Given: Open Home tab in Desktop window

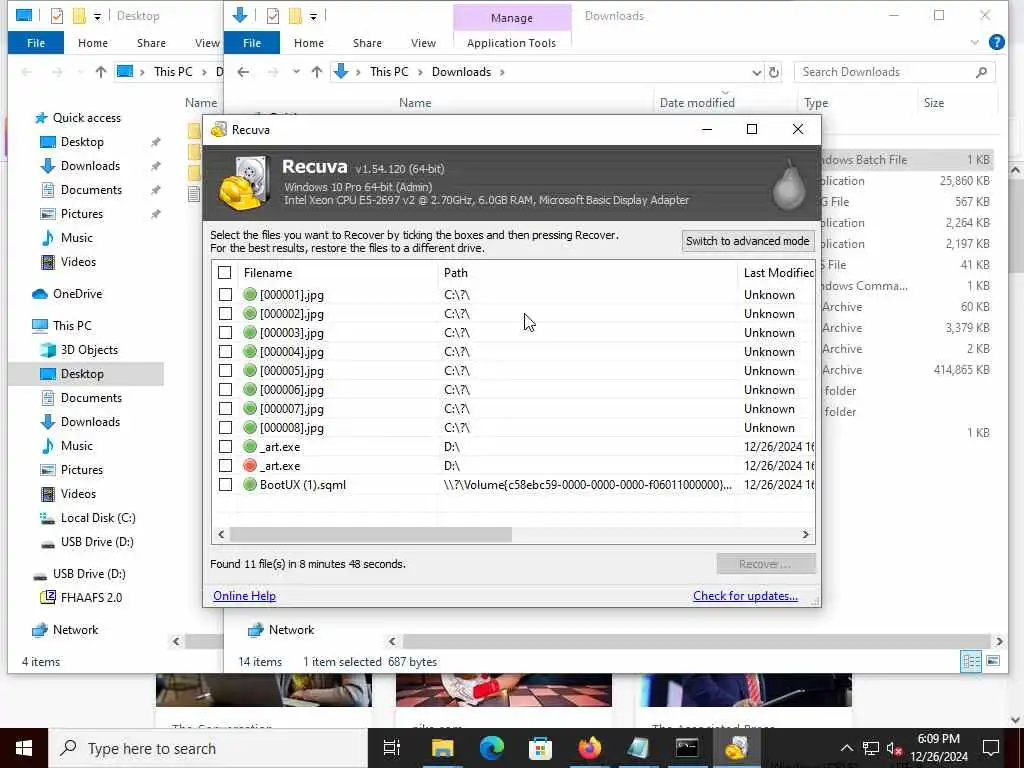Looking at the screenshot, I should 93,43.
